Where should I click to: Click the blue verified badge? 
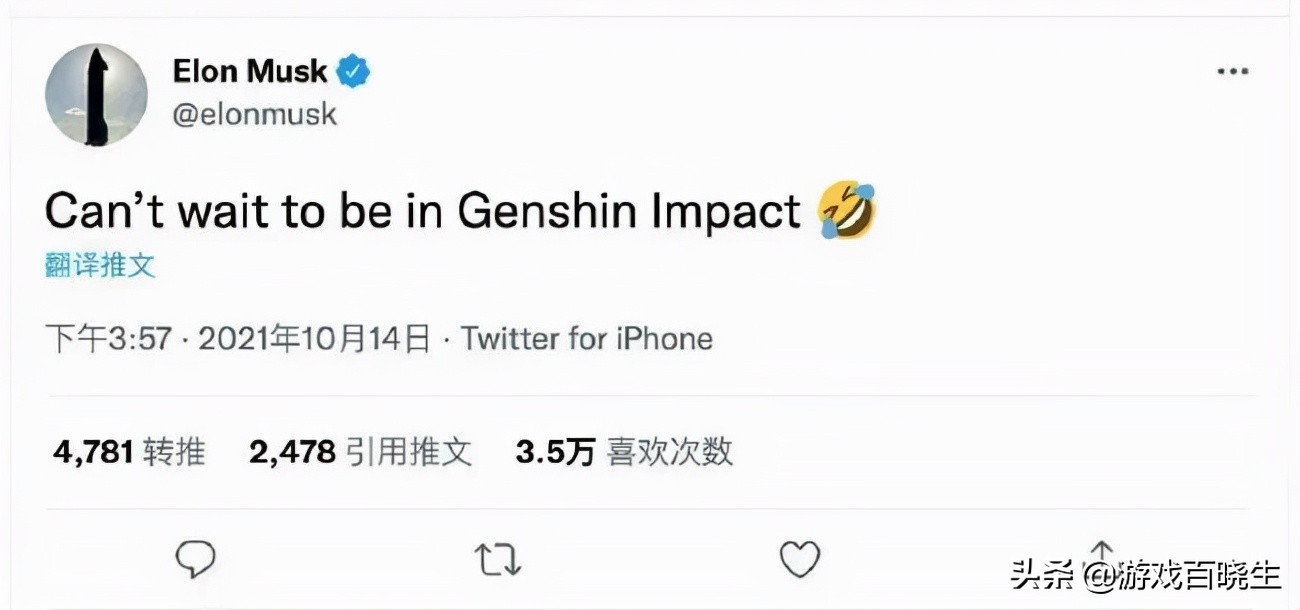click(x=353, y=72)
